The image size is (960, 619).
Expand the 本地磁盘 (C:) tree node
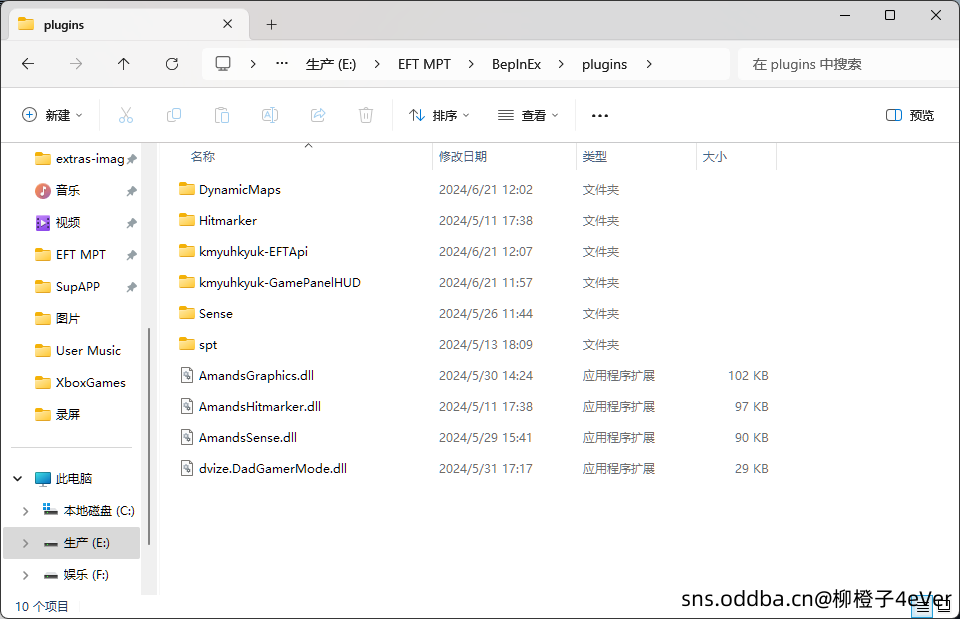(25, 511)
